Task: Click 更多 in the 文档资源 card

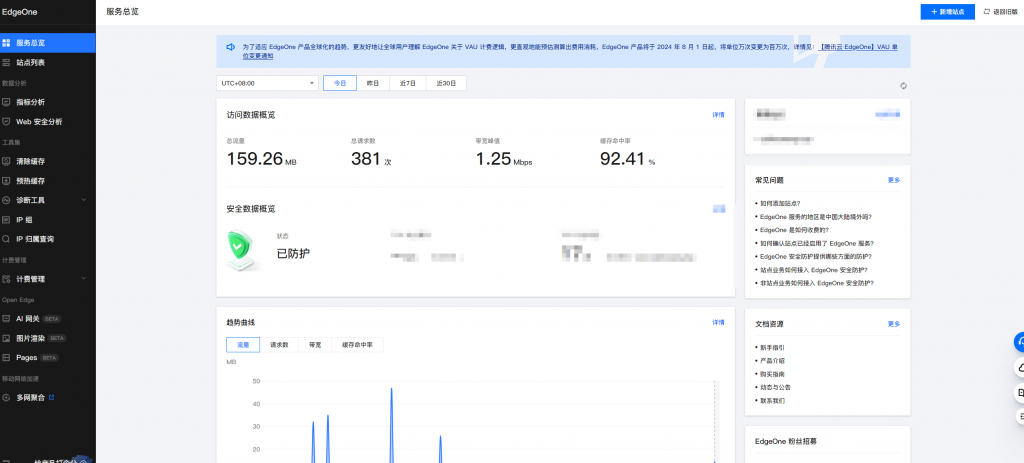Action: 894,324
